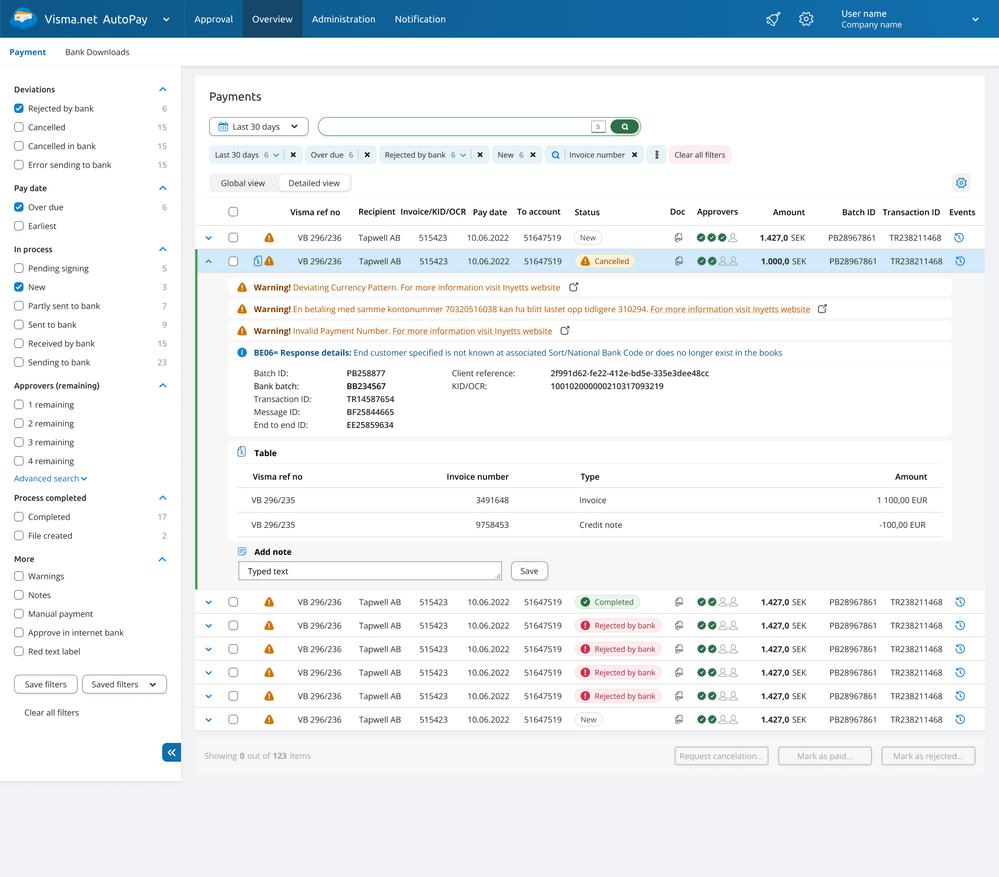Screen dimensions: 999x877
Task: Collapse the Approvers (remaining) section
Action: (x=162, y=385)
